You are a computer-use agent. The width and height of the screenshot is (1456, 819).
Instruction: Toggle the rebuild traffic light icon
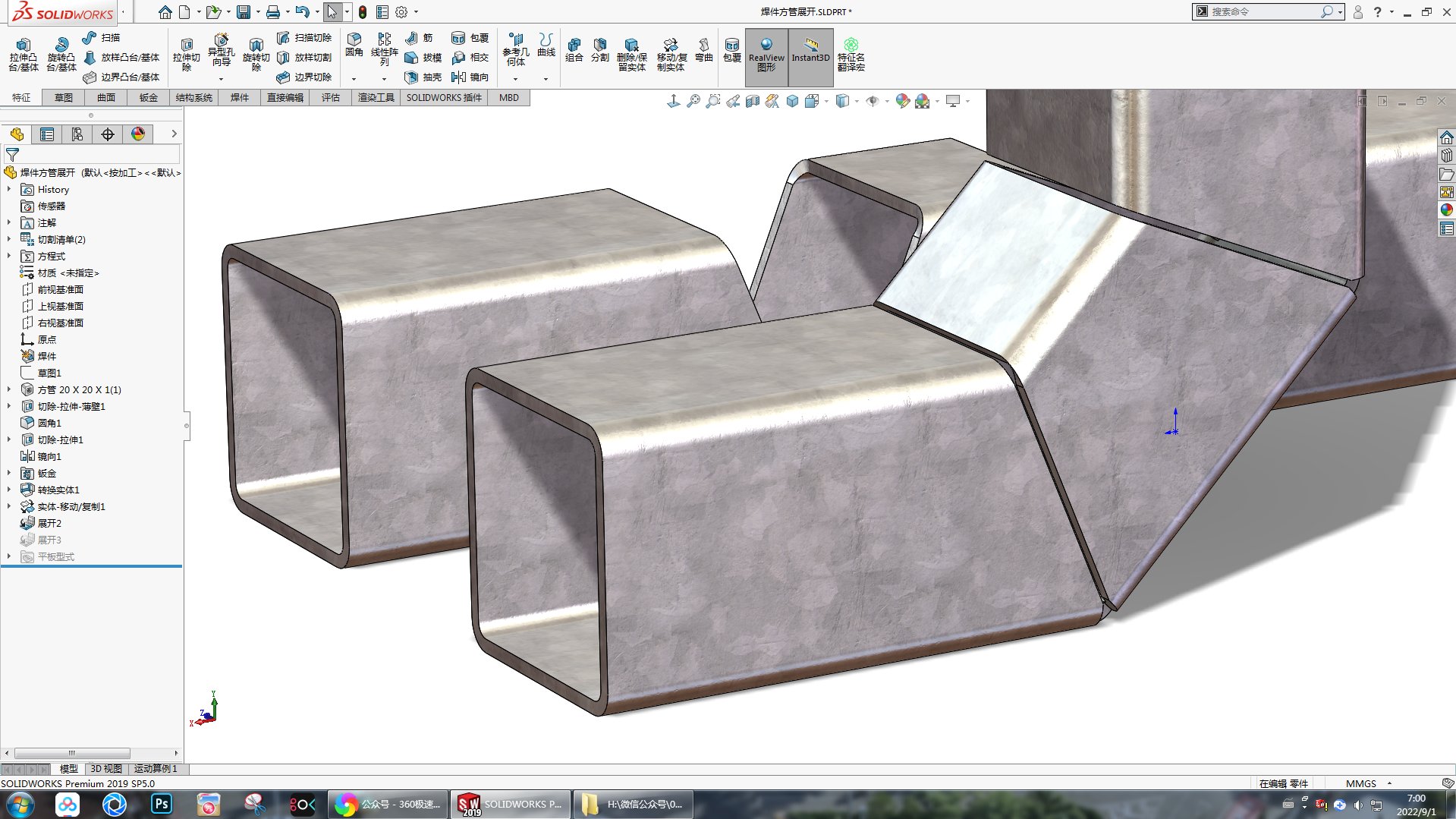(x=363, y=12)
